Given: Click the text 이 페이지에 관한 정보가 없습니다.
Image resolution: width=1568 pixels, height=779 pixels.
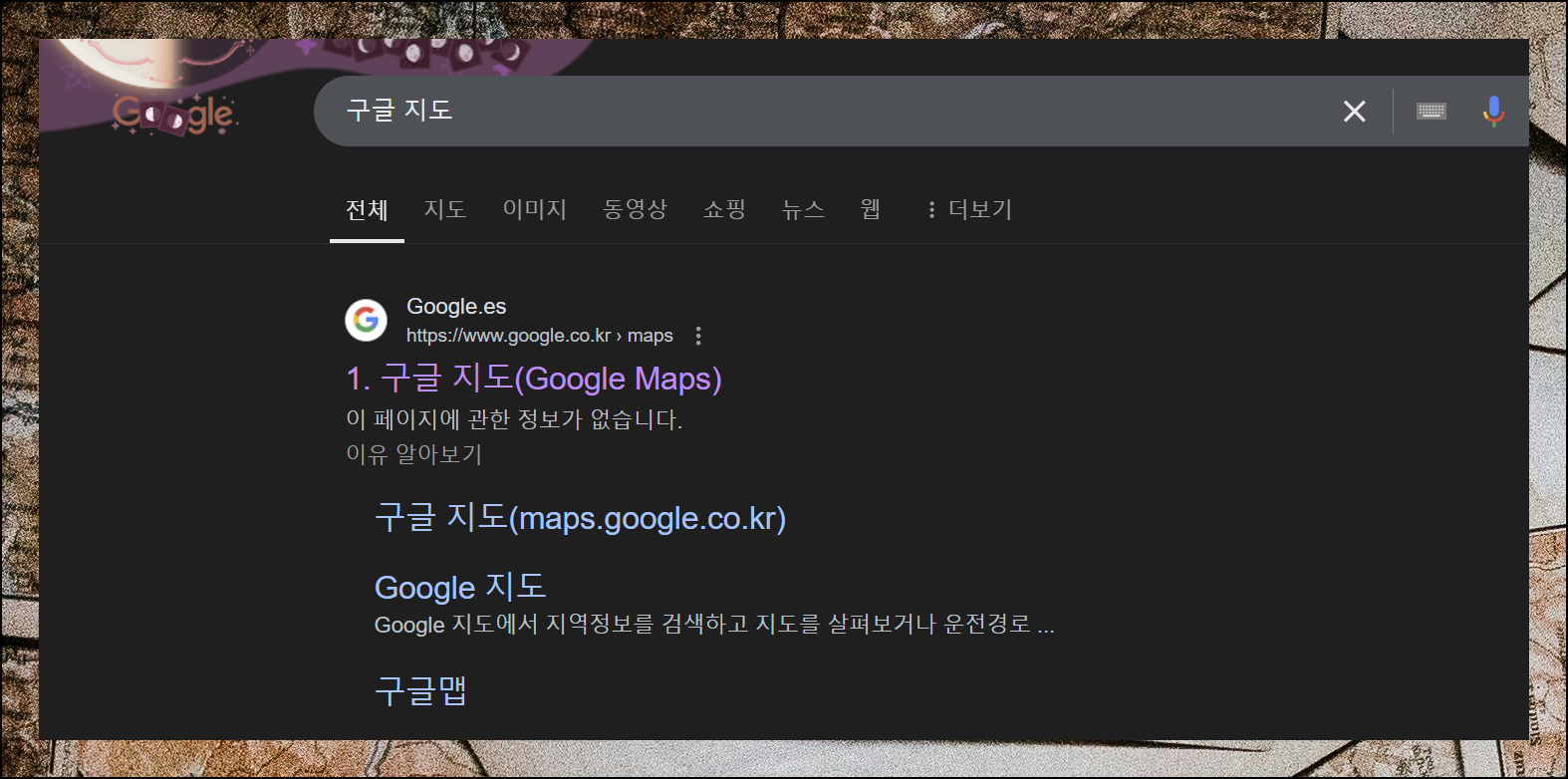Looking at the screenshot, I should [514, 419].
